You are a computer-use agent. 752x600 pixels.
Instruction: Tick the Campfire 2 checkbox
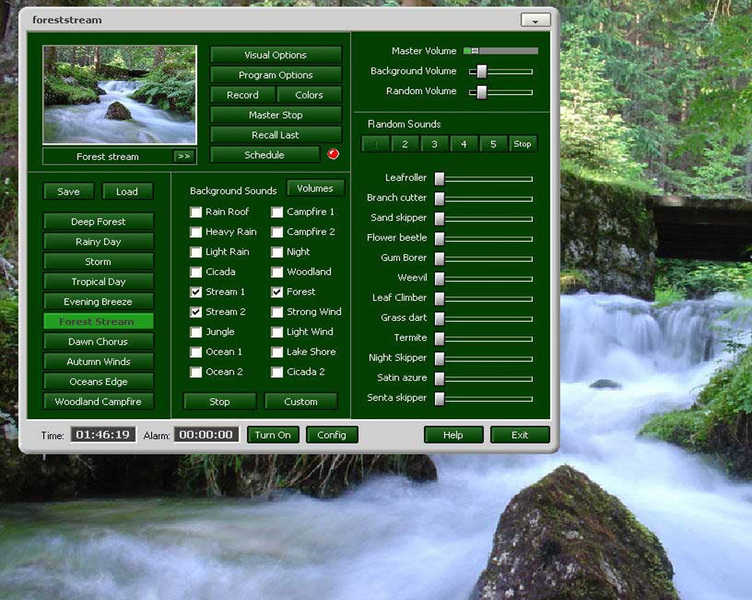pos(277,232)
